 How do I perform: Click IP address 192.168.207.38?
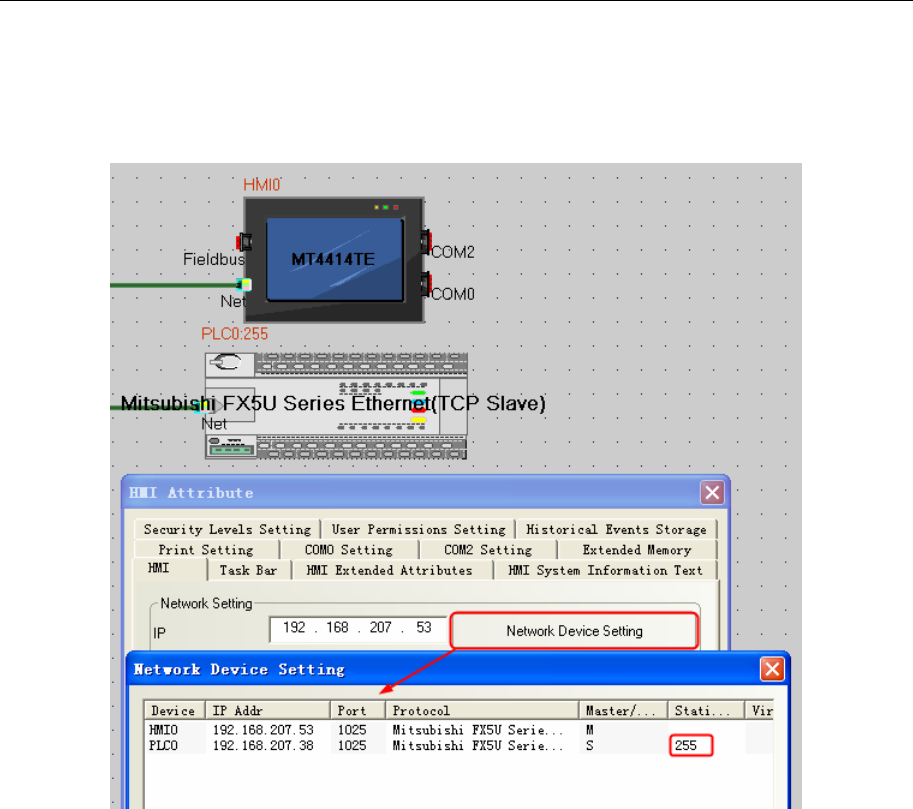tap(263, 746)
